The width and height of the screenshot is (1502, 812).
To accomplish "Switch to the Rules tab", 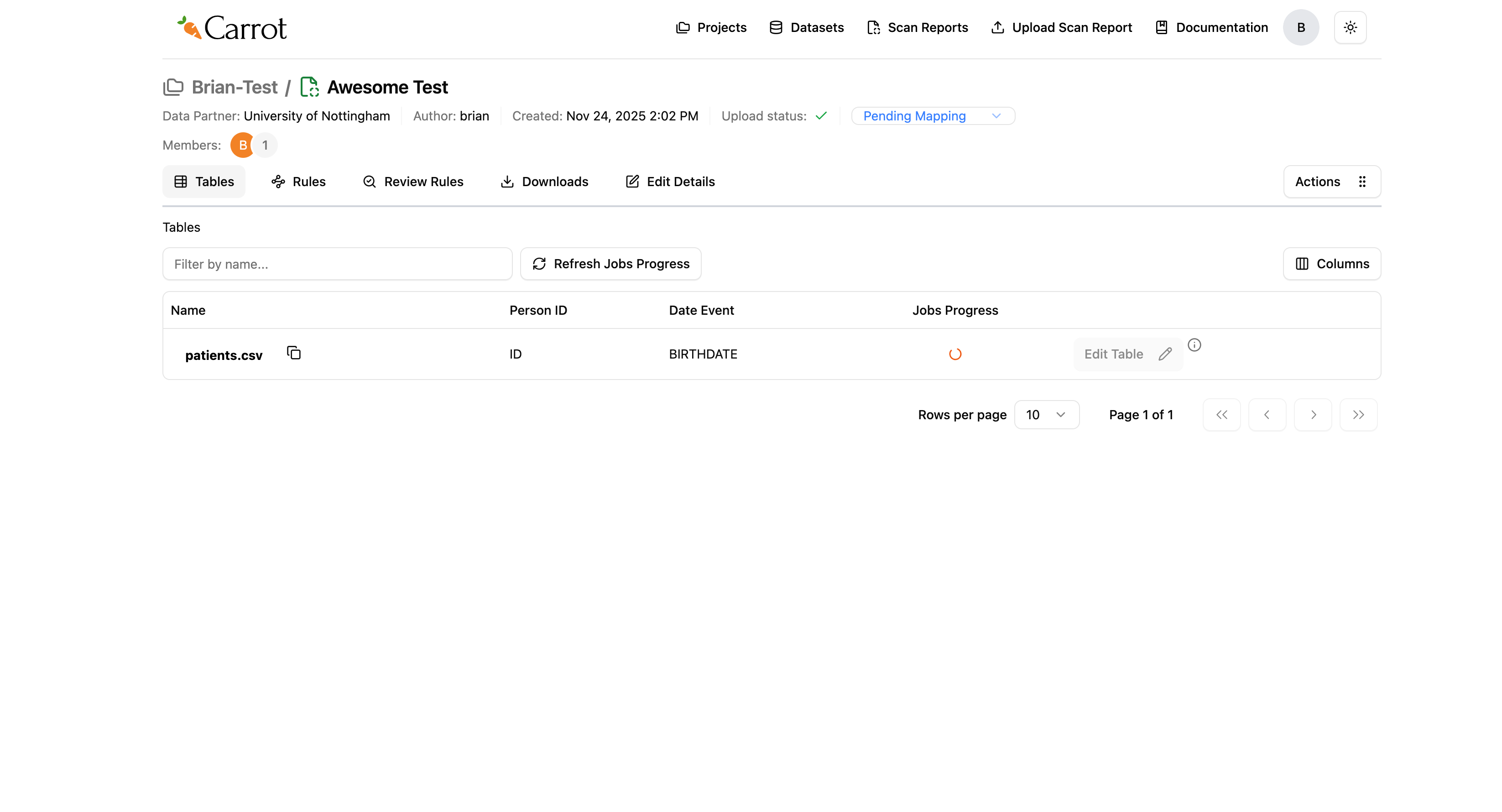I will coord(298,181).
